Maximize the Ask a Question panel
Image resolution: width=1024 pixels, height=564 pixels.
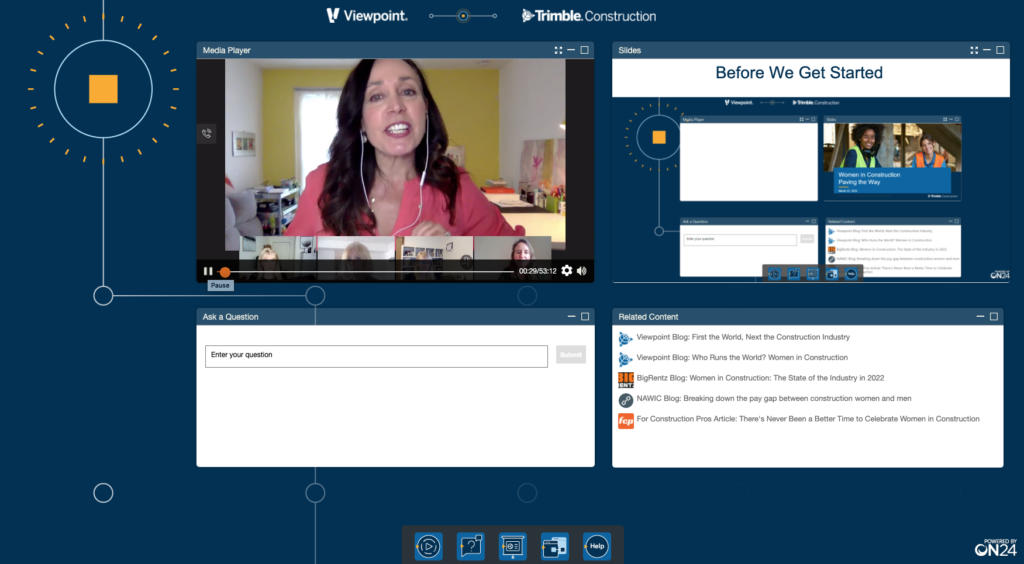point(585,317)
